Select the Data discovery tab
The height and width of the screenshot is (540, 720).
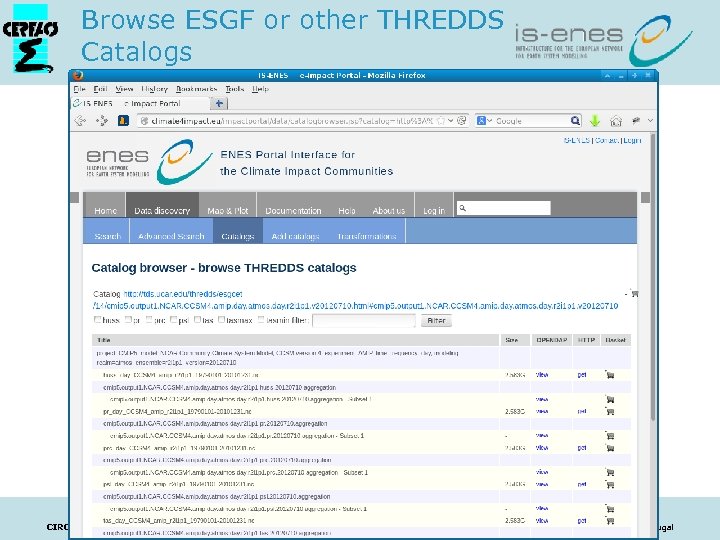pos(162,205)
